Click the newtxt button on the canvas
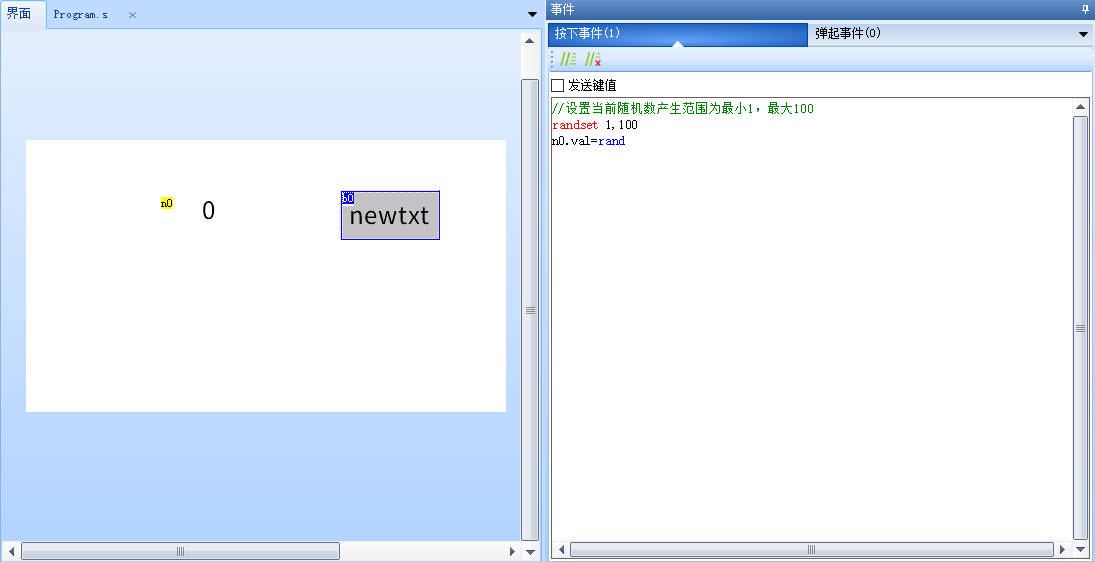Screen dimensions: 1095x562 click(x=390, y=216)
